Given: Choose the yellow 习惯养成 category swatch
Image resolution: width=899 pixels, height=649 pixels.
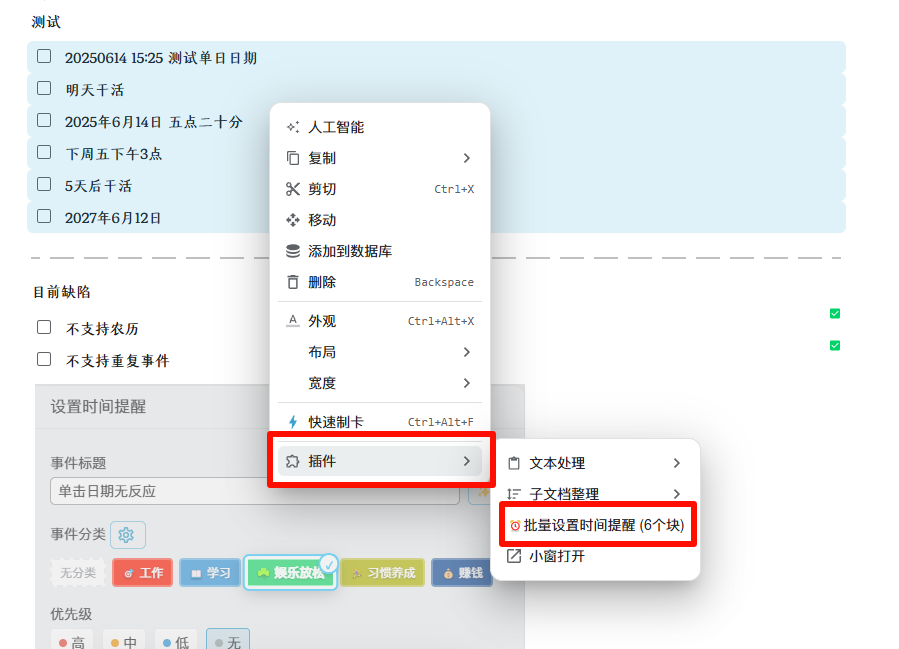Looking at the screenshot, I should tap(383, 573).
